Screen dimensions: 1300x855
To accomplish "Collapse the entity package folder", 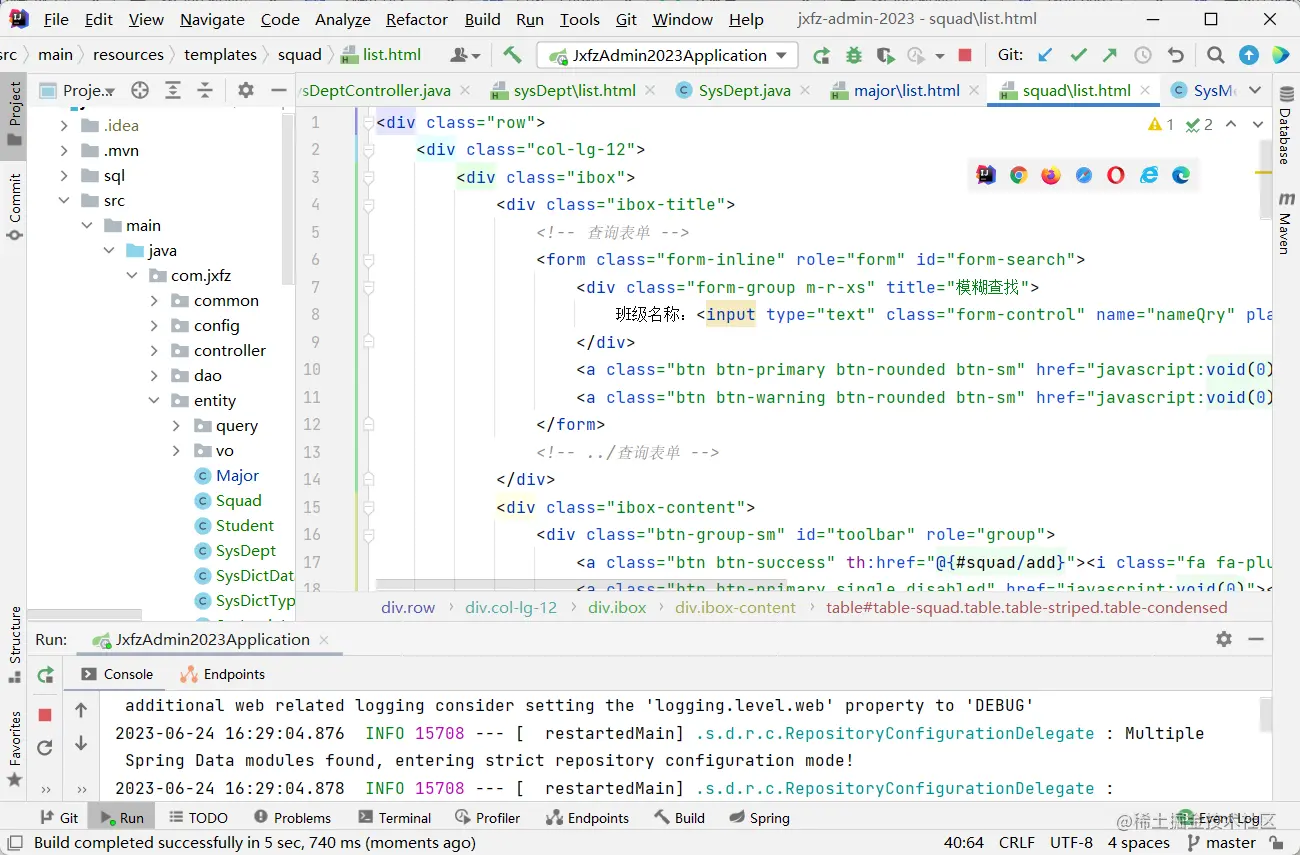I will coord(154,401).
